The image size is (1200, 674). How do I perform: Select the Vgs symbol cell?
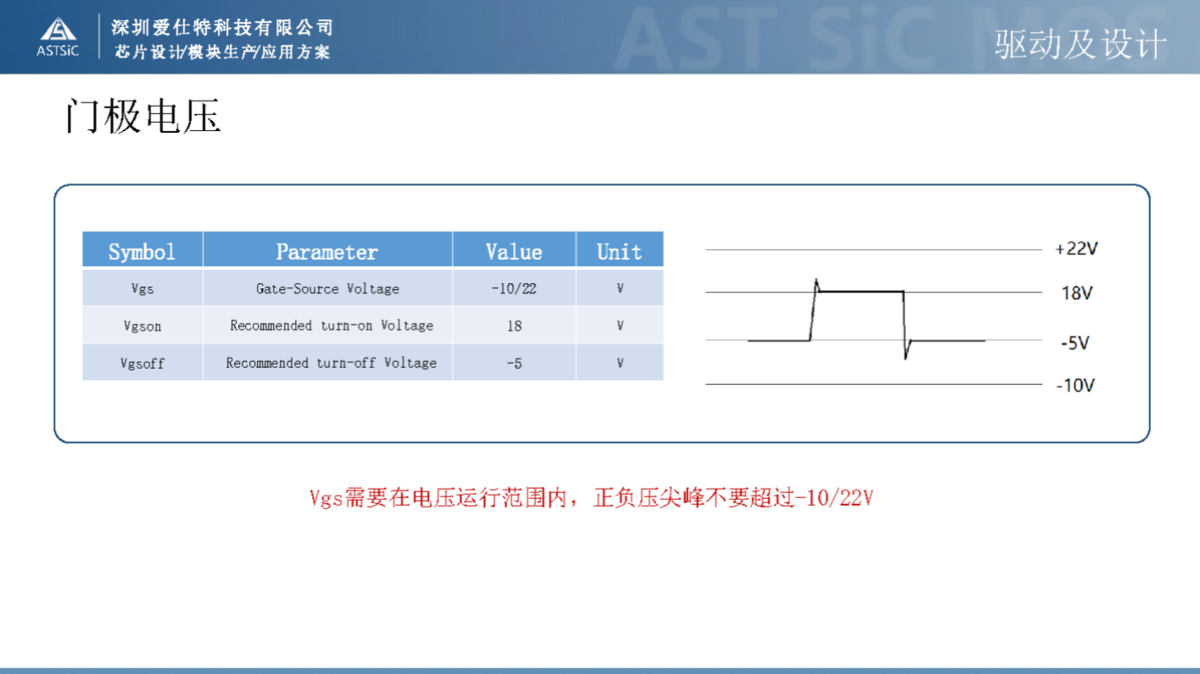pyautogui.click(x=142, y=289)
